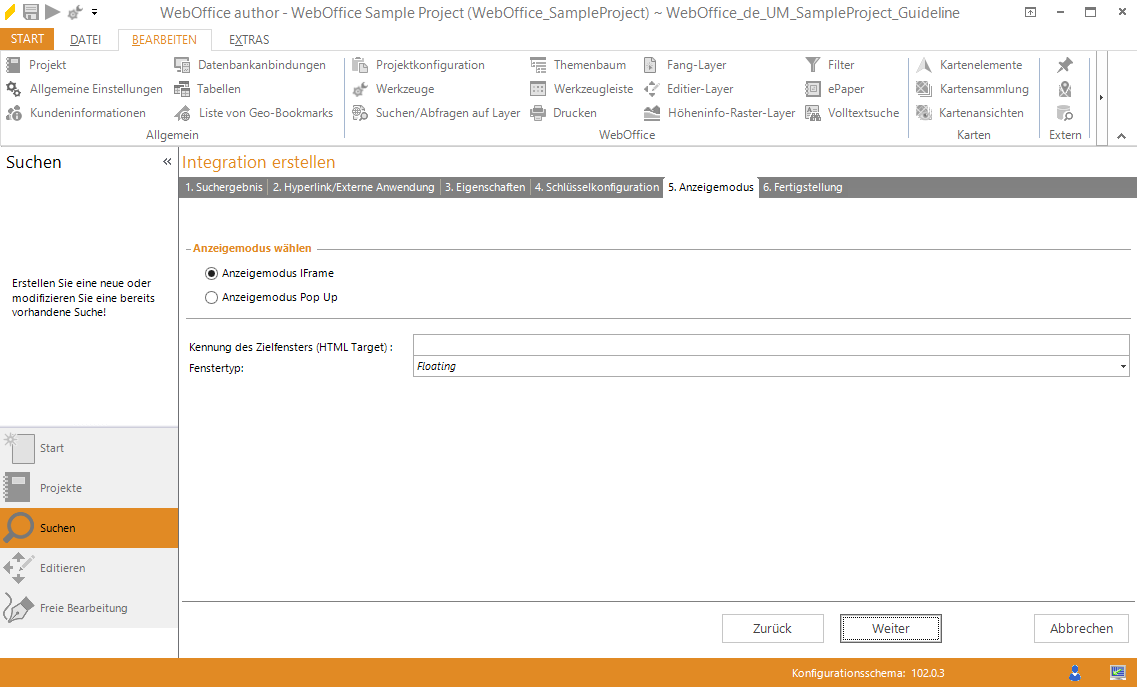This screenshot has width=1137, height=687.
Task: Go back with the Zurück button
Action: coord(772,629)
